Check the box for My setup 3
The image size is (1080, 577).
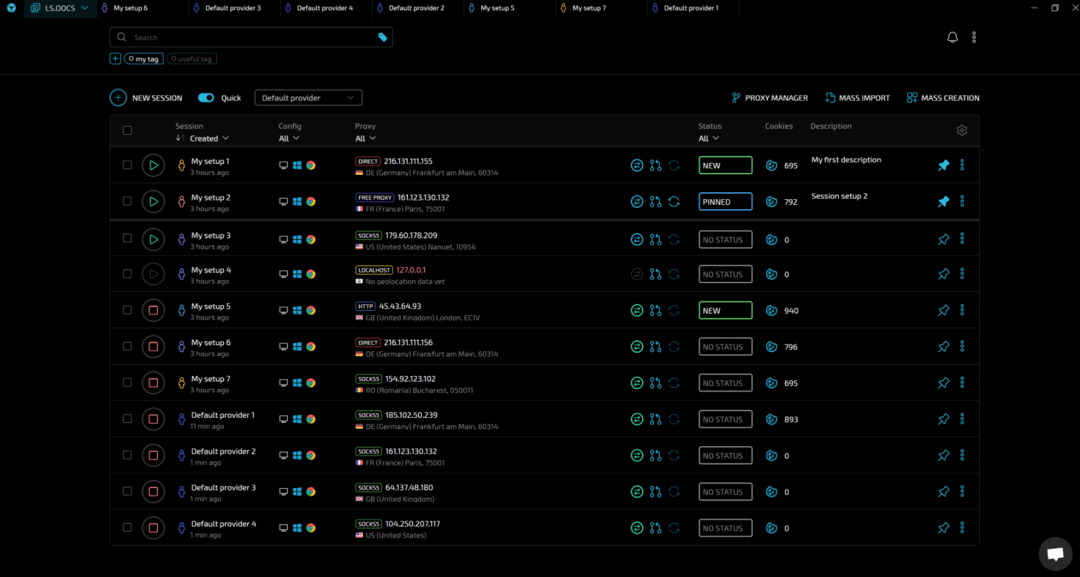click(x=127, y=238)
